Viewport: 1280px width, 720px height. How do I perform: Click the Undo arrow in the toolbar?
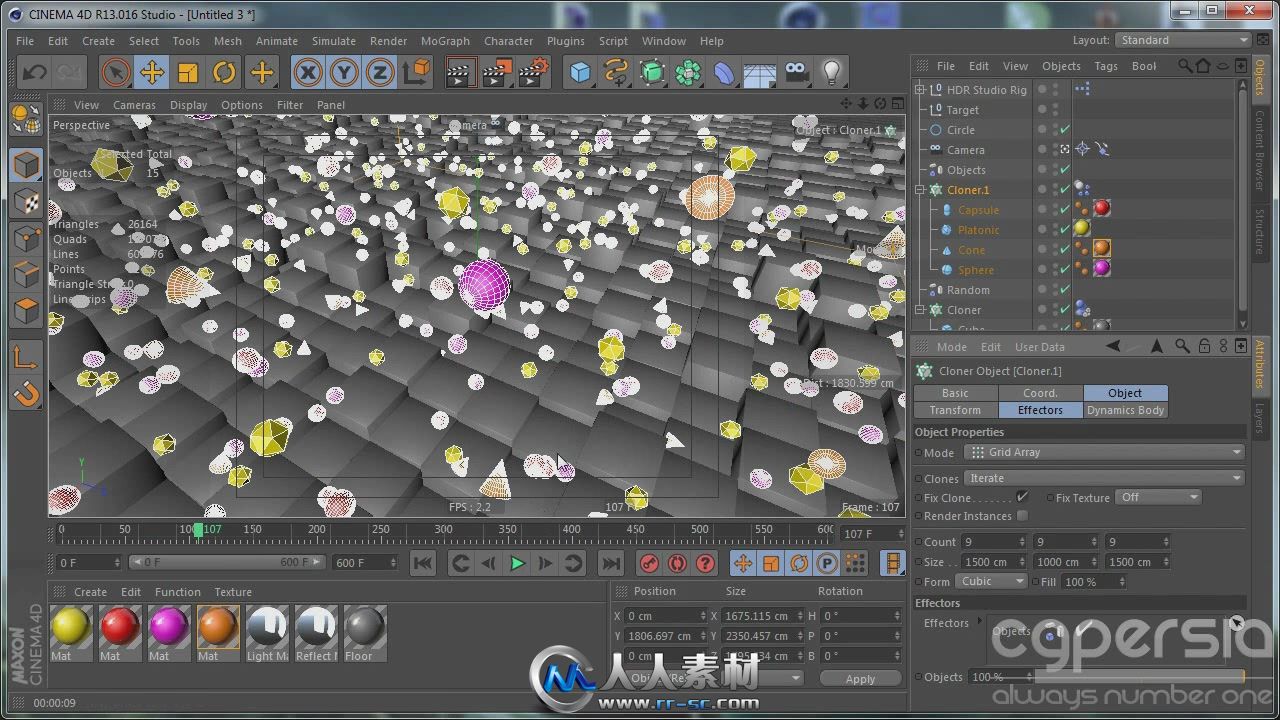[34, 72]
